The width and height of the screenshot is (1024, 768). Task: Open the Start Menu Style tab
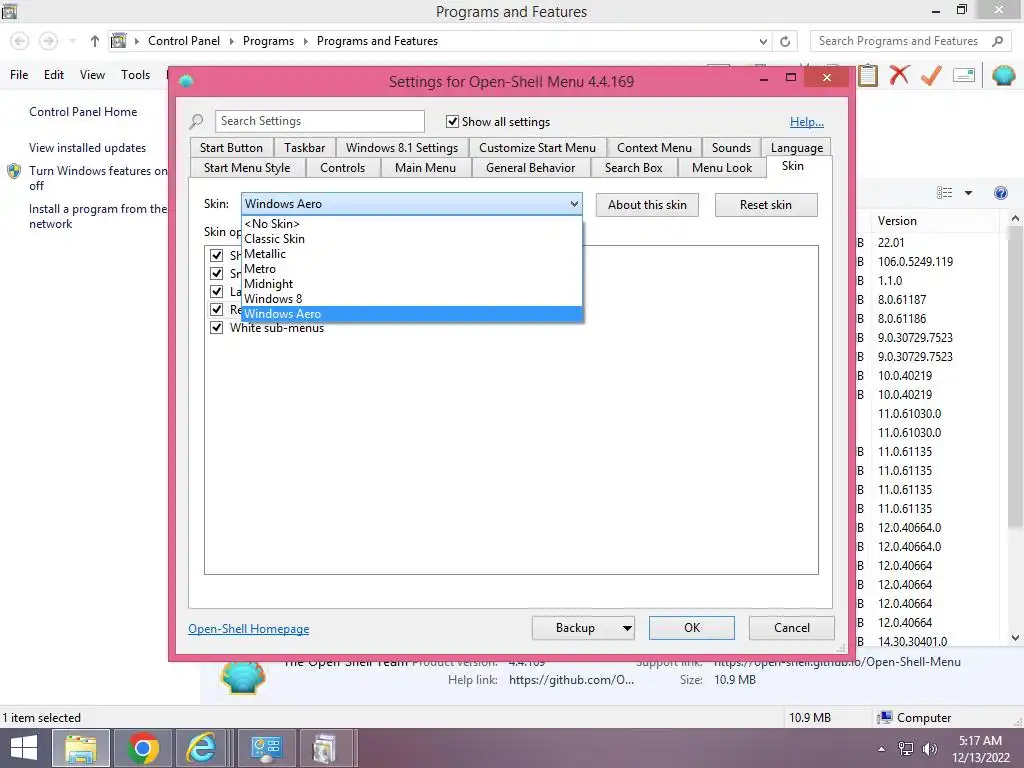[247, 168]
